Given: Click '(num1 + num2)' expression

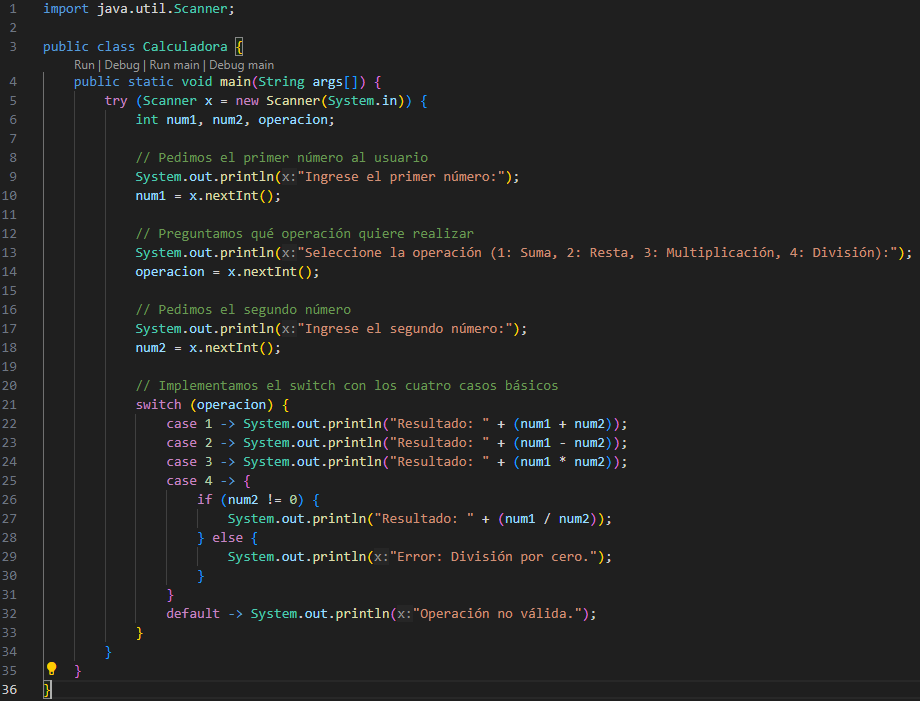Looking at the screenshot, I should pyautogui.click(x=563, y=424).
